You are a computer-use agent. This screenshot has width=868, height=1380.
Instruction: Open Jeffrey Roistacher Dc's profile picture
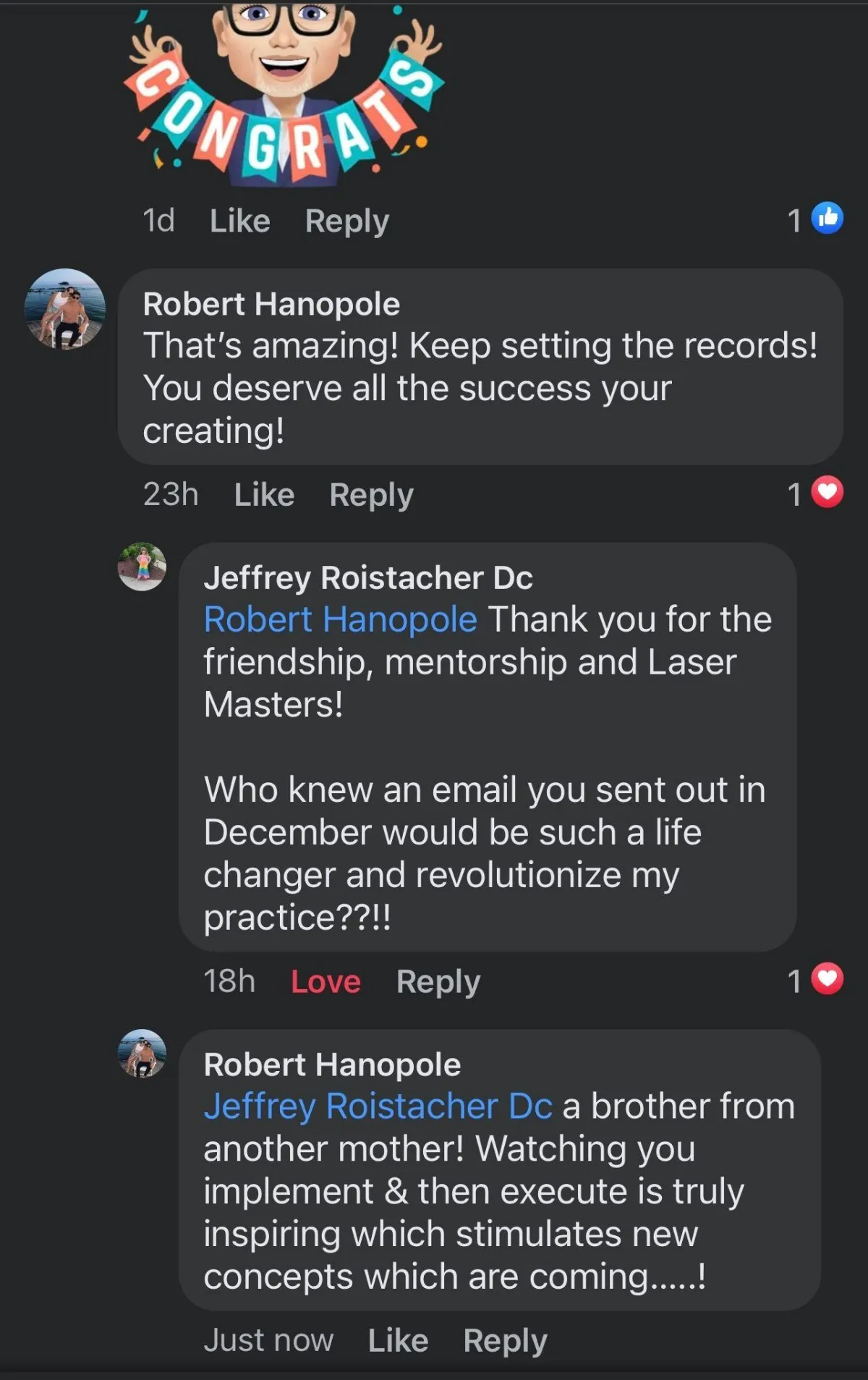coord(142,567)
